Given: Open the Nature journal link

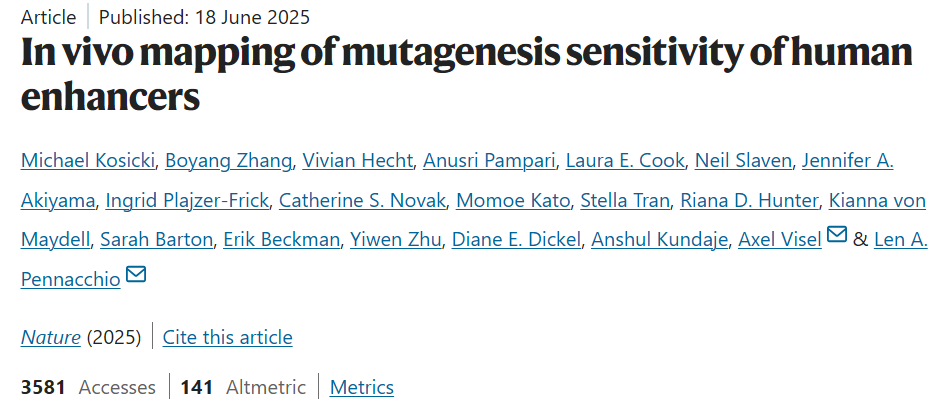Looking at the screenshot, I should 51,337.
